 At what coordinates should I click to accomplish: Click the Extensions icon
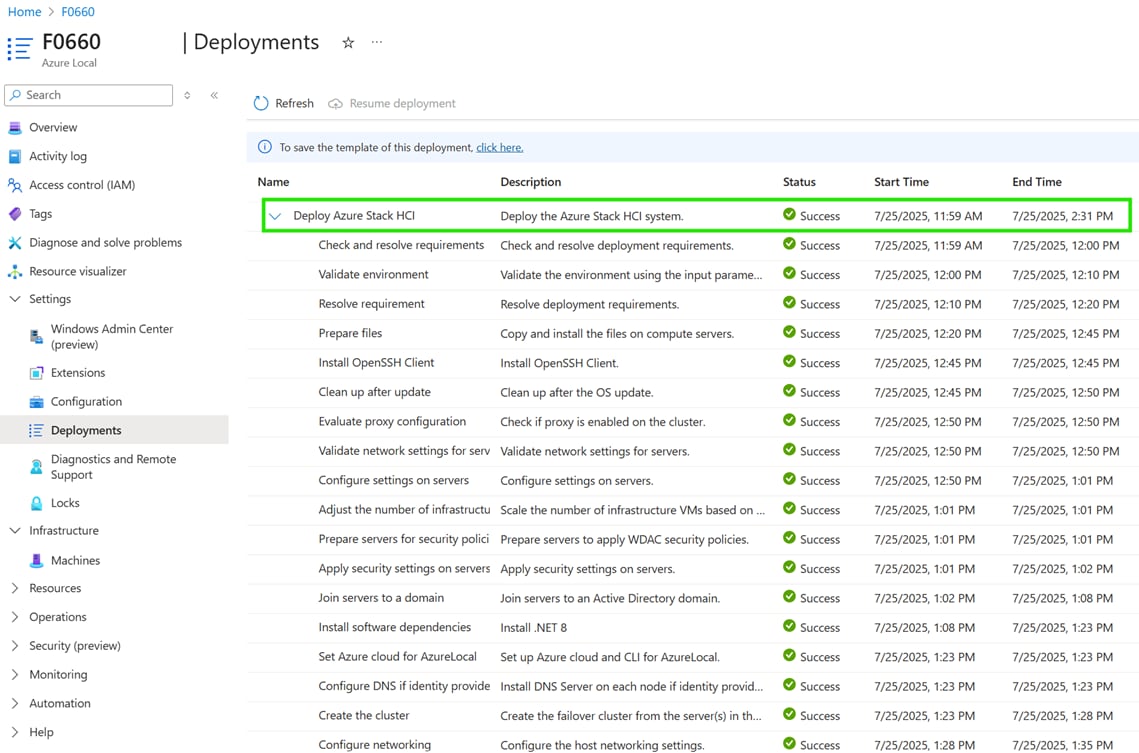(36, 373)
